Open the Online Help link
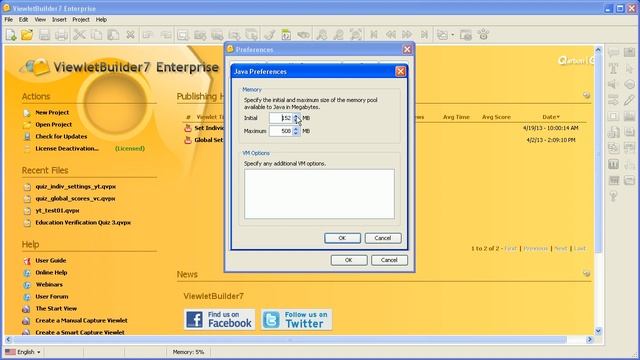Image resolution: width=640 pixels, height=360 pixels. click(51, 272)
